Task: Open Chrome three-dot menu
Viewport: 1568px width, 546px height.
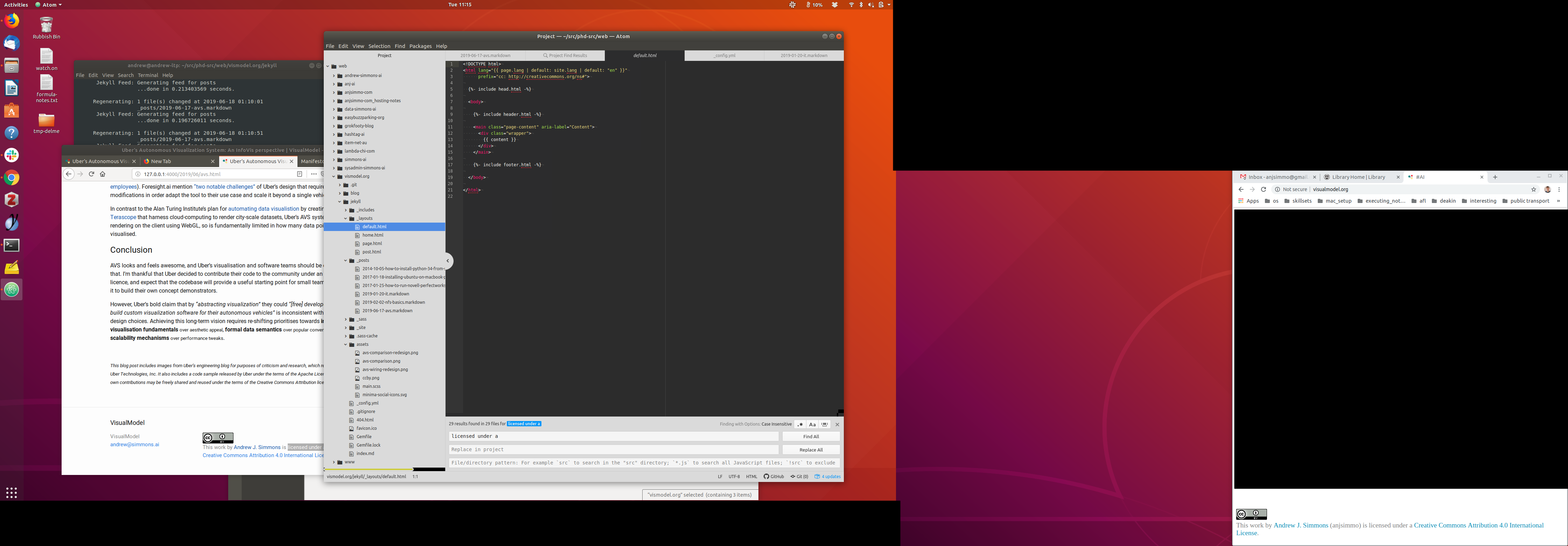Action: [x=1559, y=189]
